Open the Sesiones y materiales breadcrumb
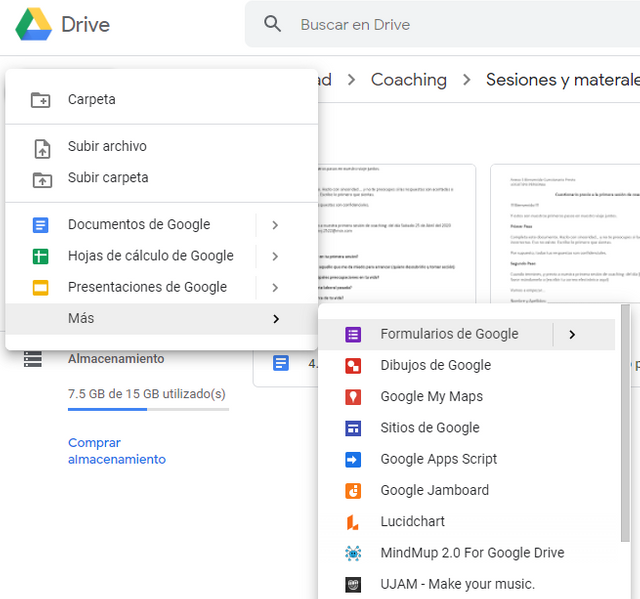This screenshot has width=640, height=599. coord(563,80)
